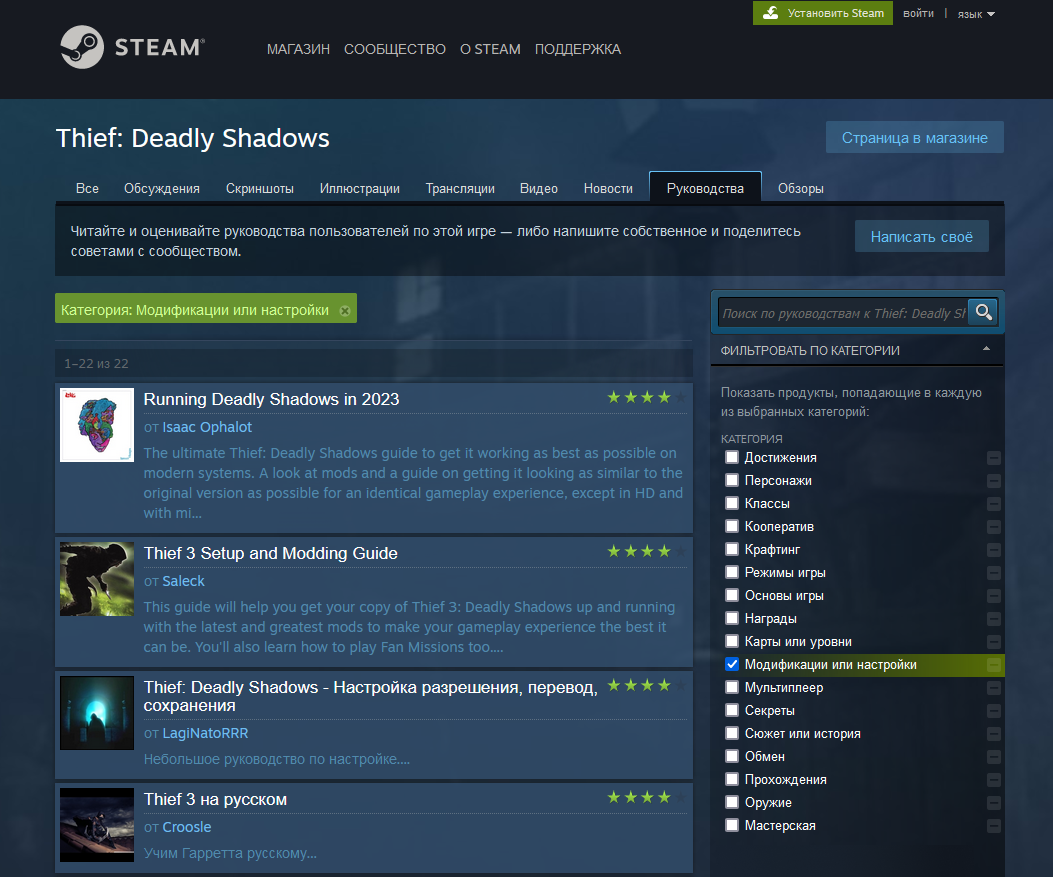Screen dimensions: 1053x877
Task: Tick the Крафтинг checkbox
Action: pos(732,549)
